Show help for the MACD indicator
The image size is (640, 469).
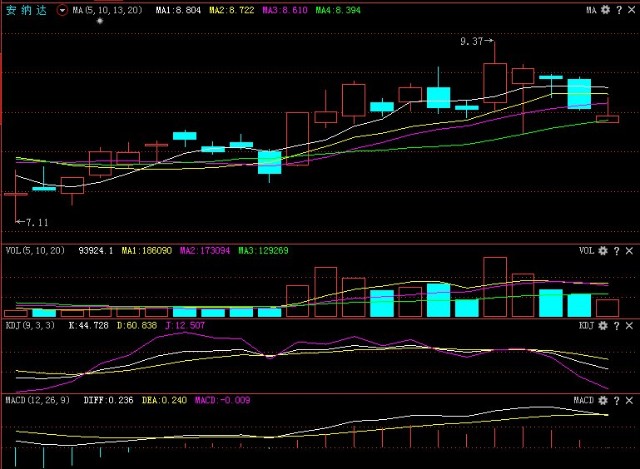pos(615,400)
